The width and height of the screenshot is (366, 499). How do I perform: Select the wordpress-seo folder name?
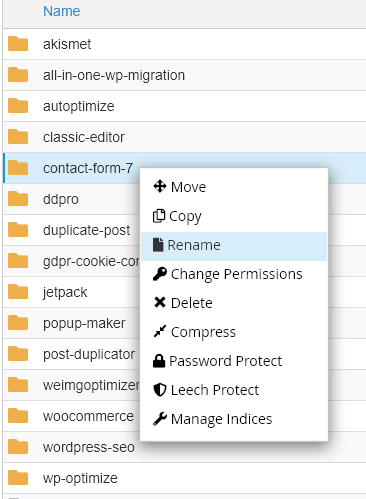(89, 448)
